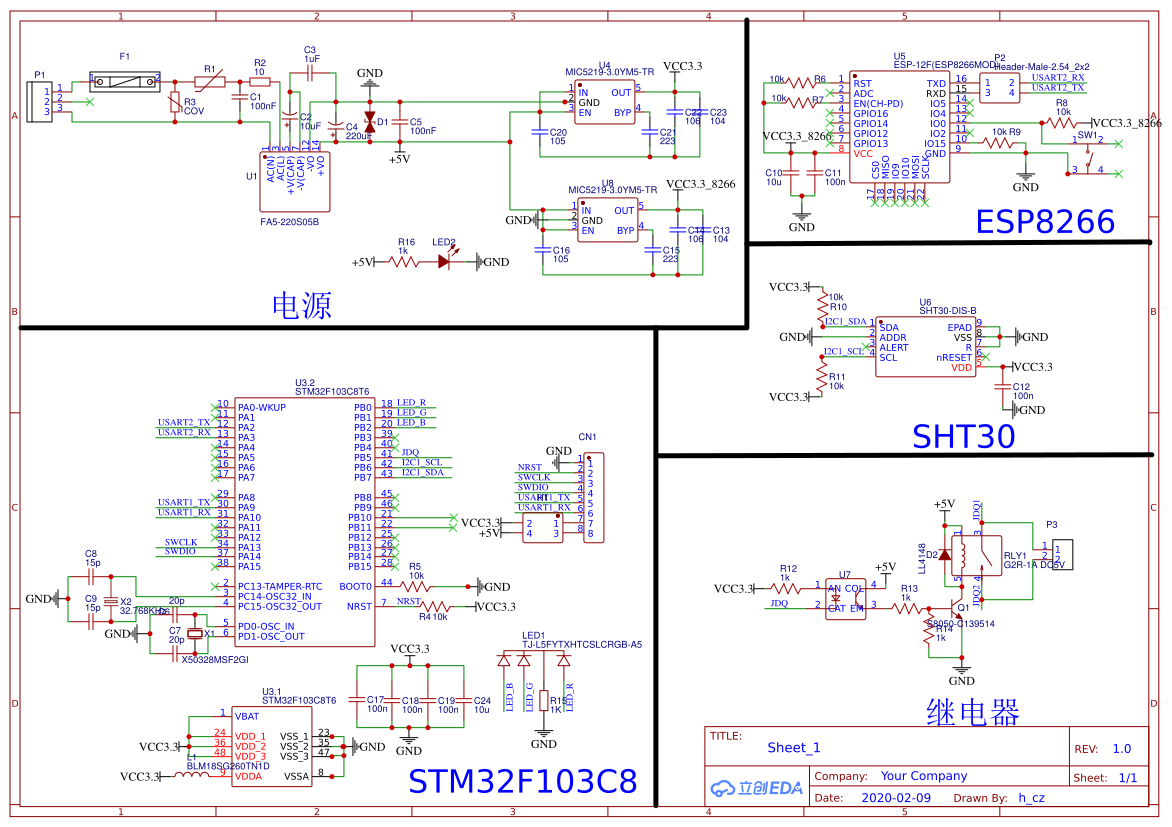Click the drawn-by name h_cz
This screenshot has height=827, width=1172.
(1031, 798)
